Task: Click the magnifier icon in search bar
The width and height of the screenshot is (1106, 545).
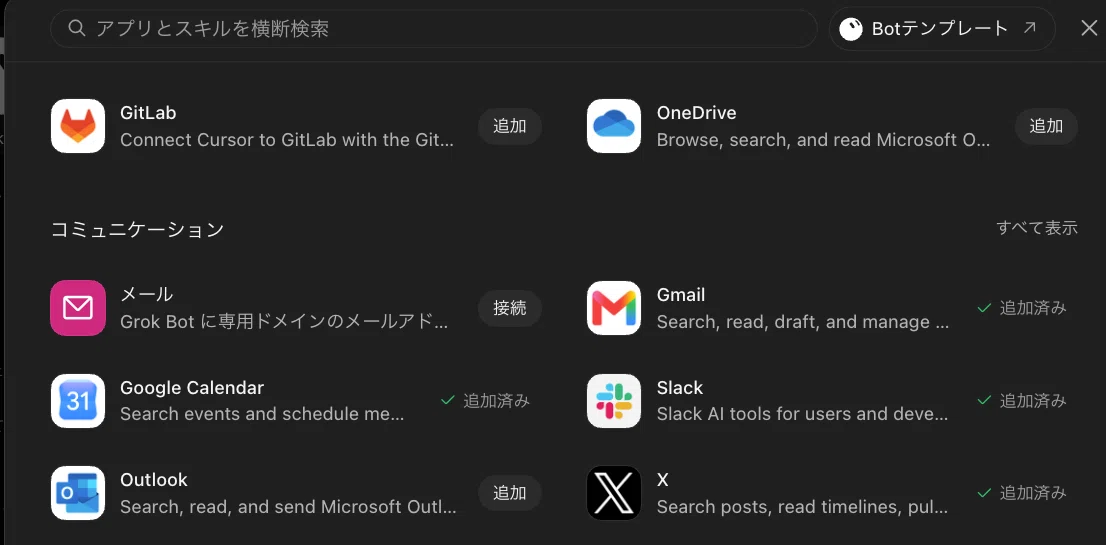Action: pyautogui.click(x=77, y=28)
